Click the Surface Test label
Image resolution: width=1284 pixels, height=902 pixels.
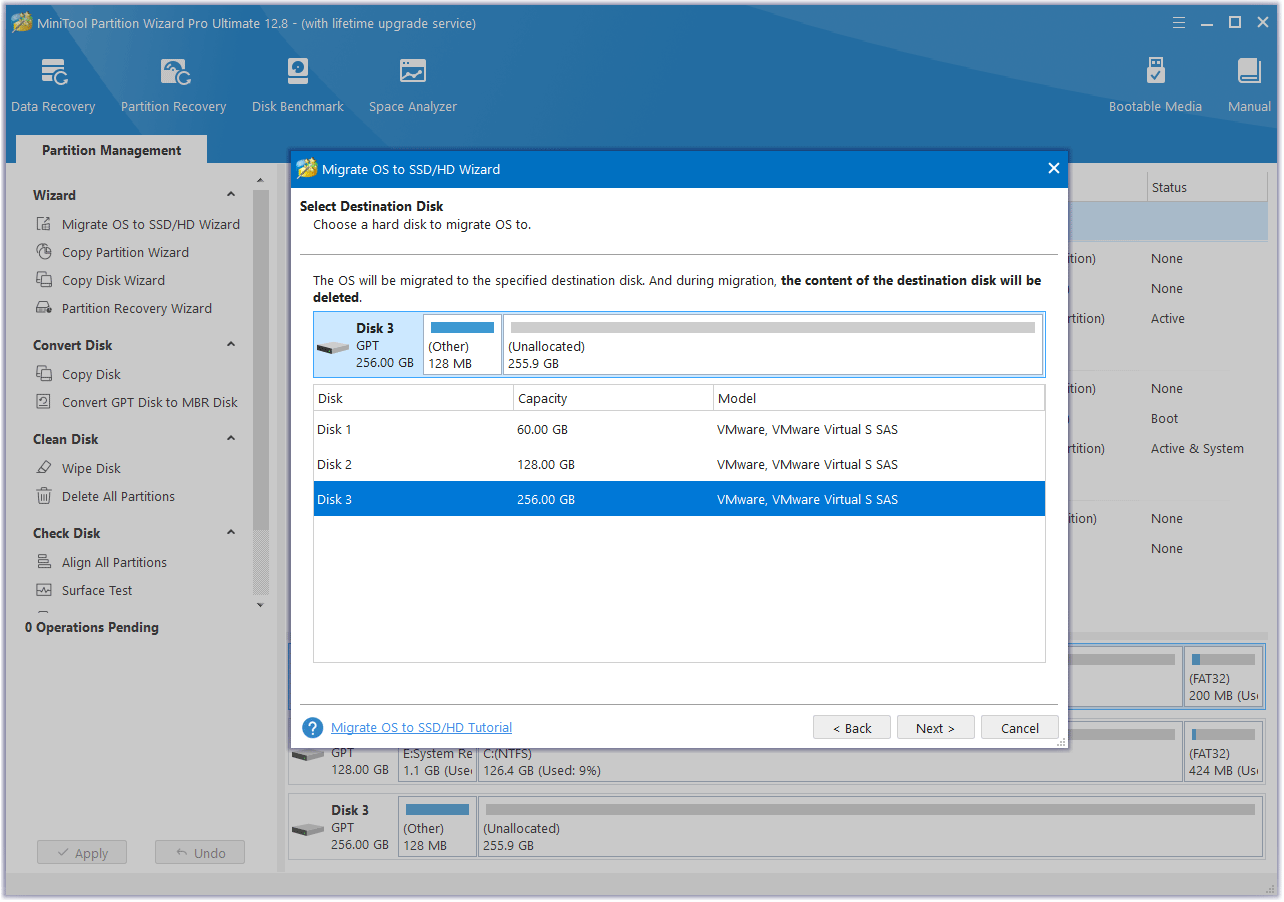click(97, 590)
